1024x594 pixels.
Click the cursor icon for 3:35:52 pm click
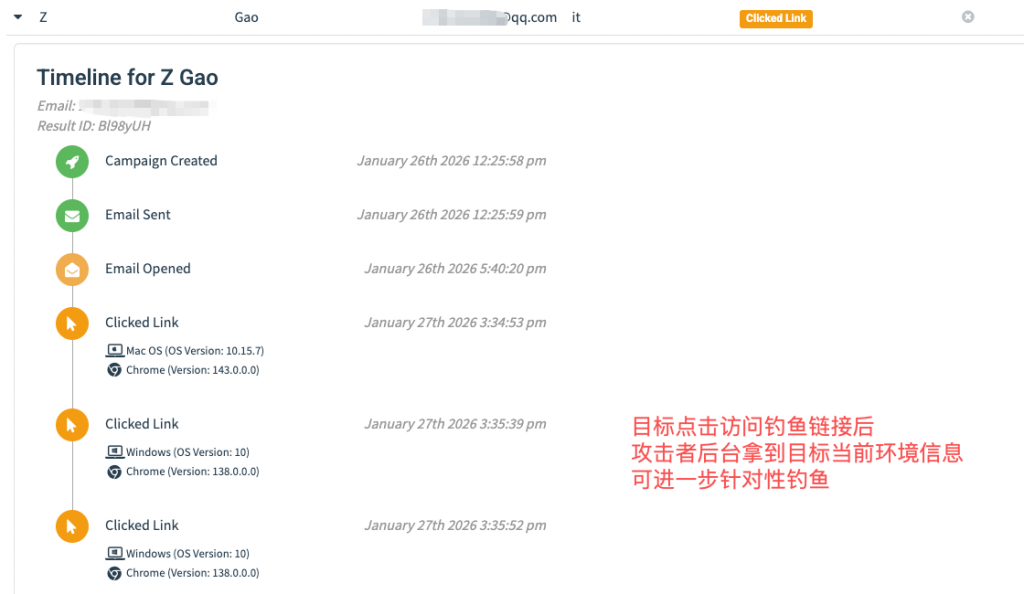(x=72, y=525)
